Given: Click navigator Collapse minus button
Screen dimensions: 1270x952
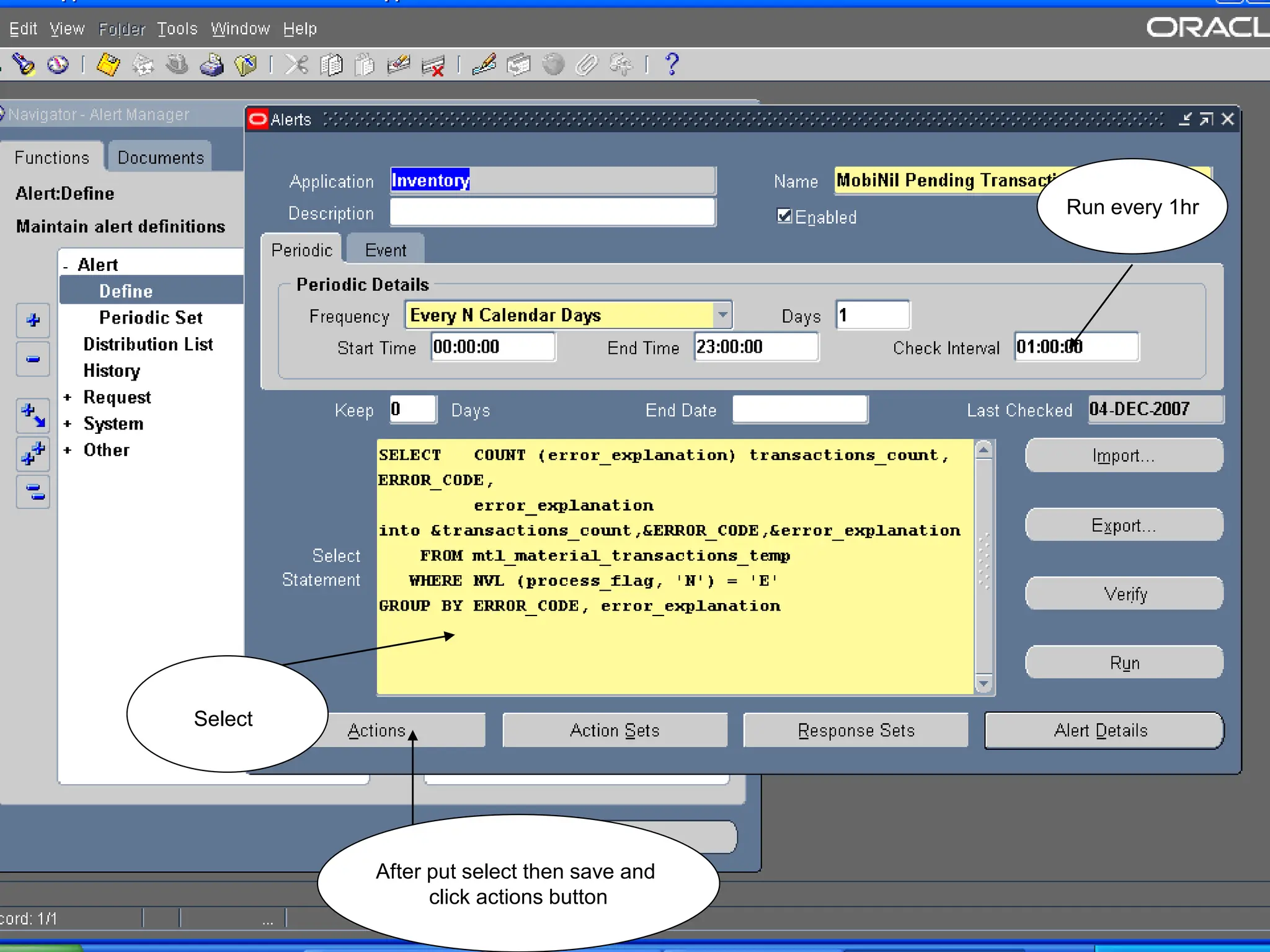Looking at the screenshot, I should pos(33,359).
